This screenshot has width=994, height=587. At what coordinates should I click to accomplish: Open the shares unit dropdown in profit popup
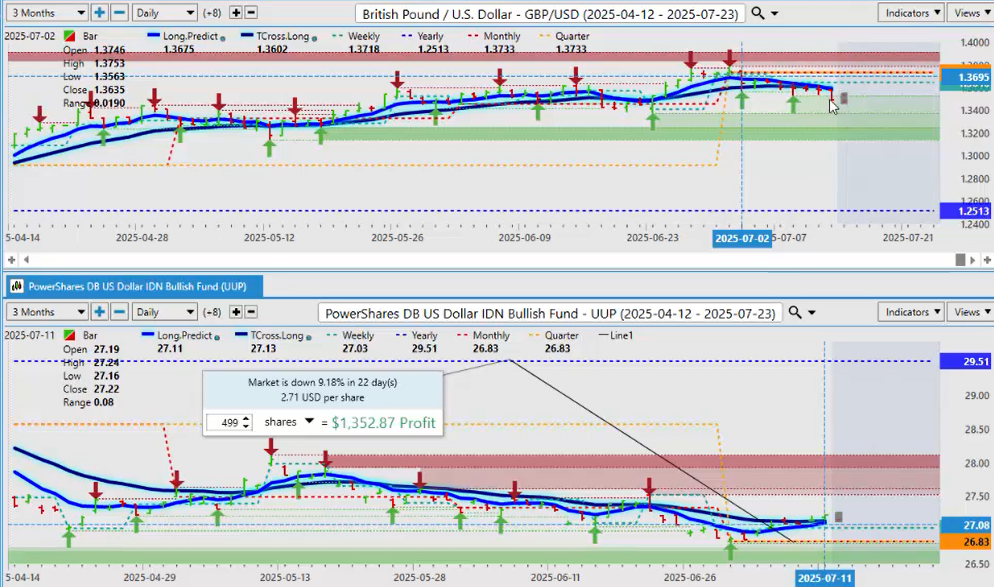point(288,422)
